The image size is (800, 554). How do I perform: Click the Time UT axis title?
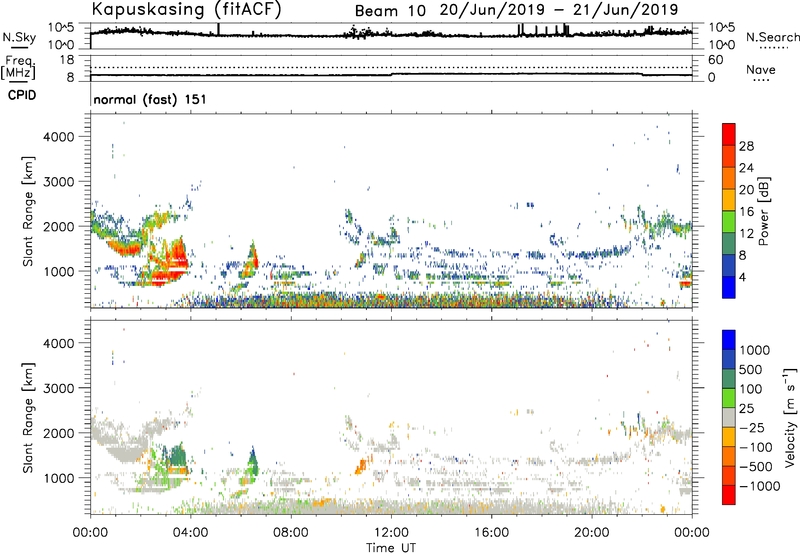(x=391, y=548)
